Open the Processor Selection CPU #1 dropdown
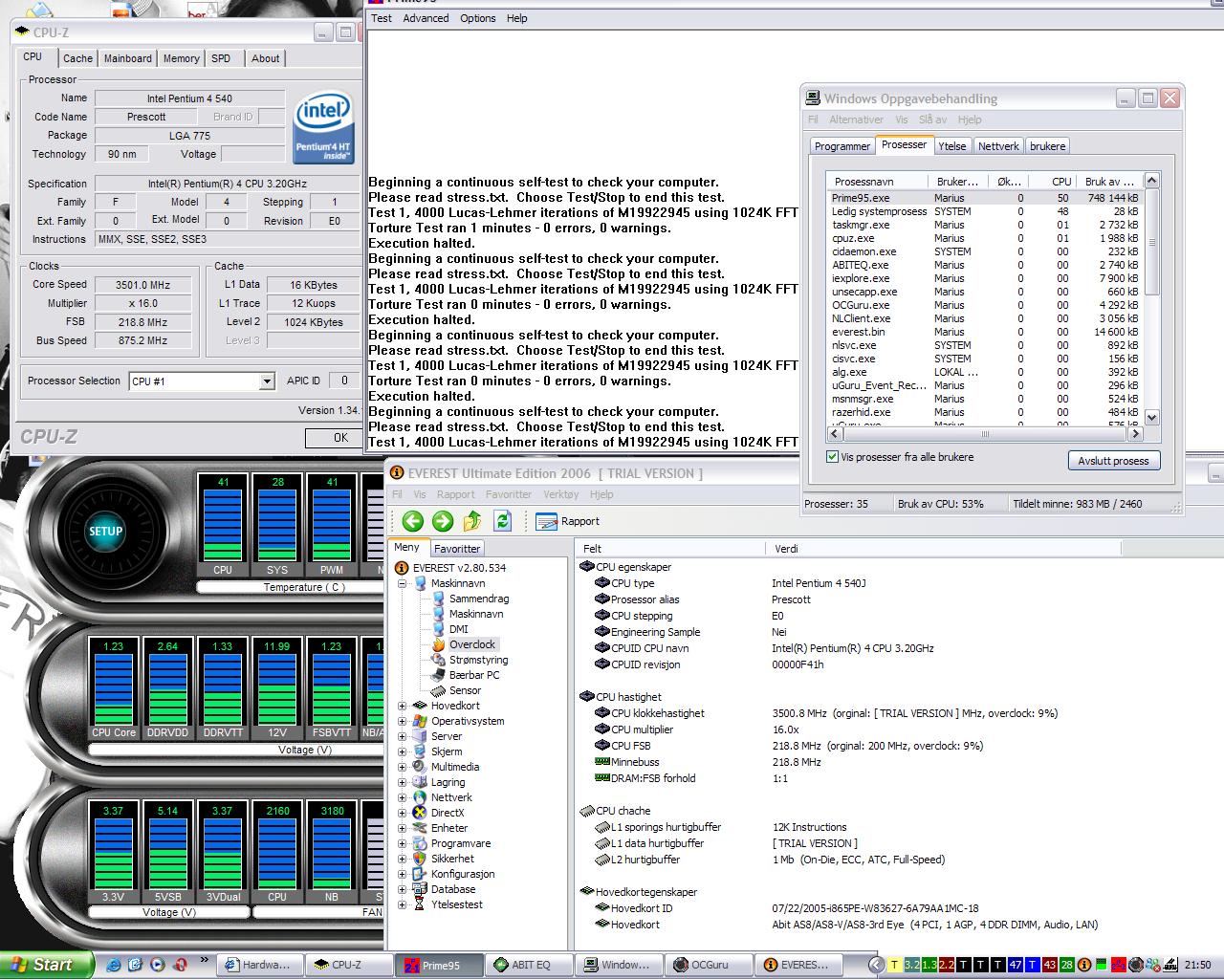This screenshot has height=980, width=1224. pos(267,381)
